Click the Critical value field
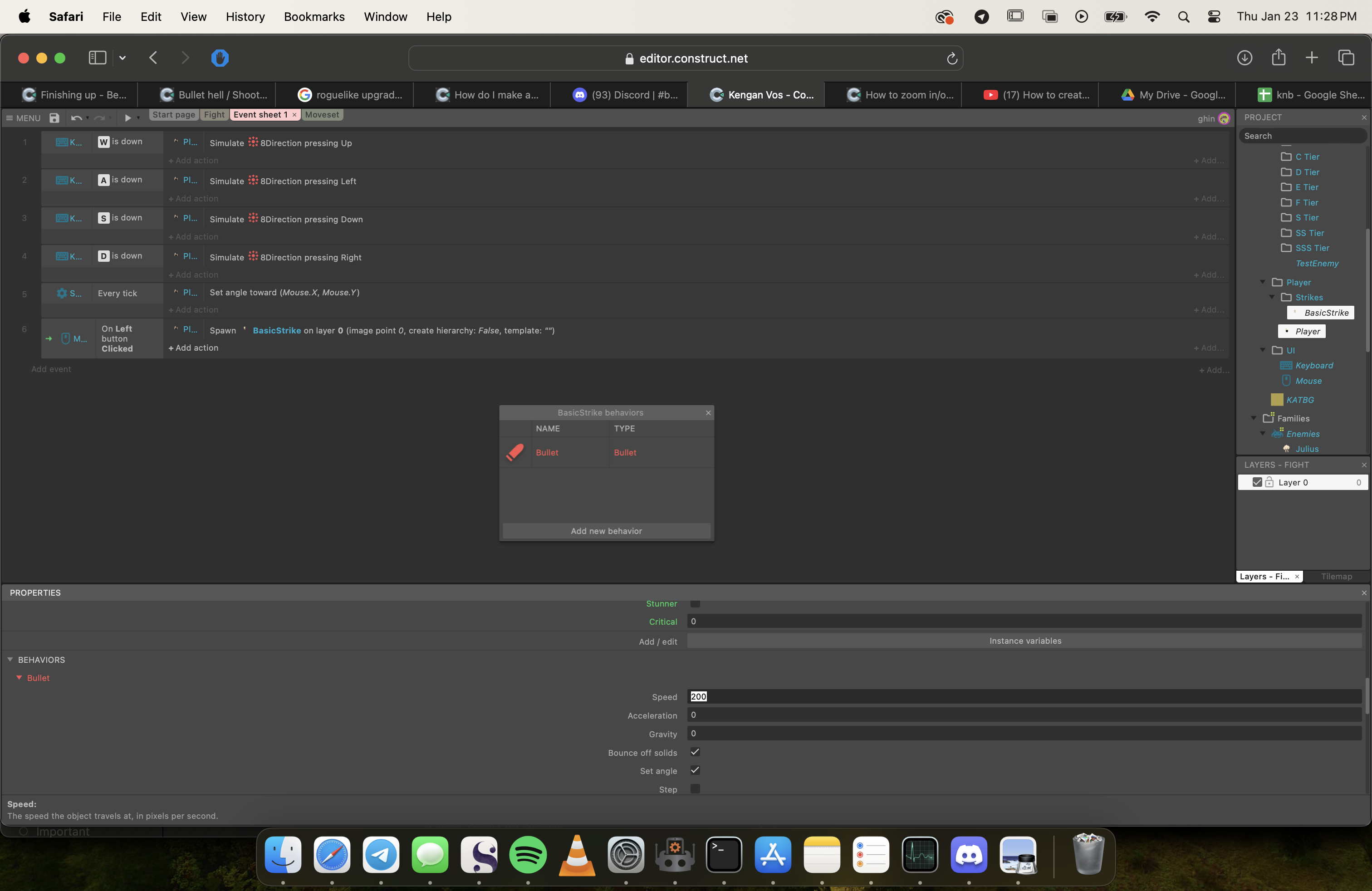The width and height of the screenshot is (1372, 891). tap(1024, 621)
